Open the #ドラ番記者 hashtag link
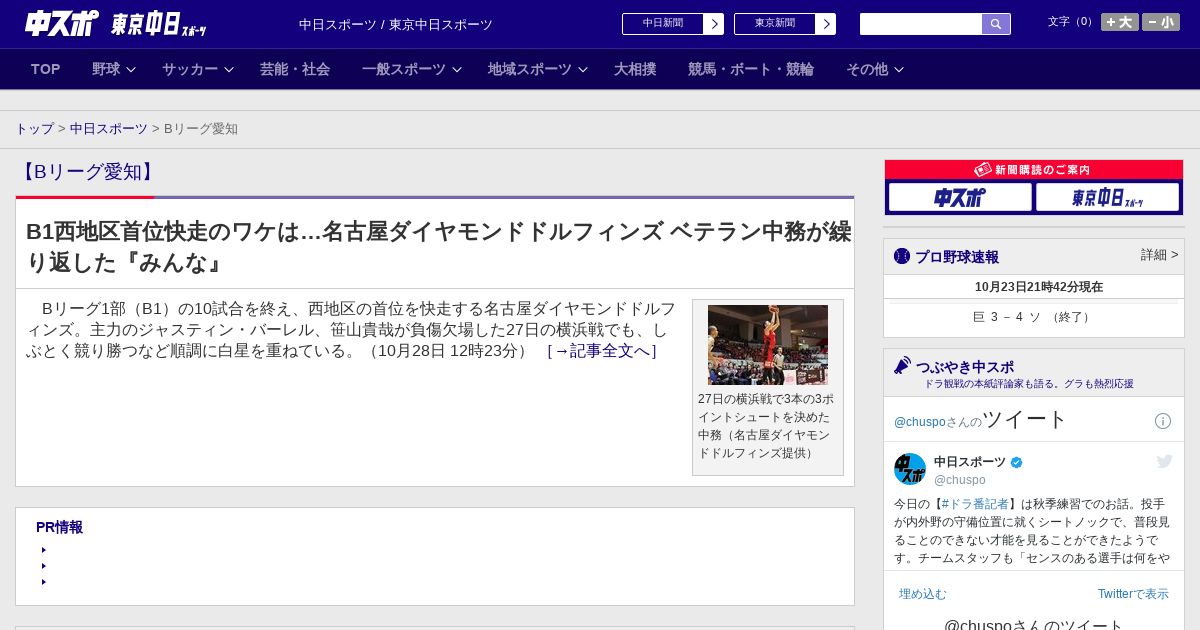 click(x=975, y=504)
